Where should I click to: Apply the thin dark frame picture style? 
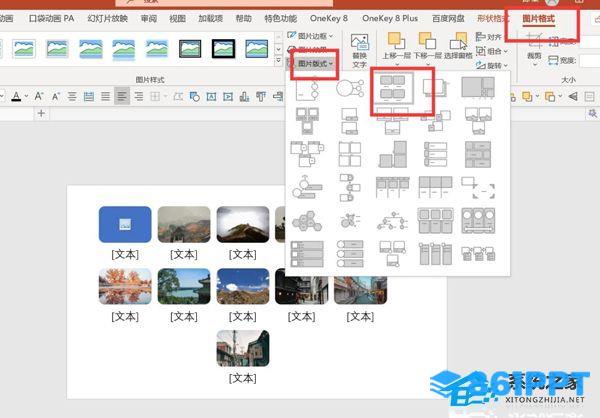point(190,49)
